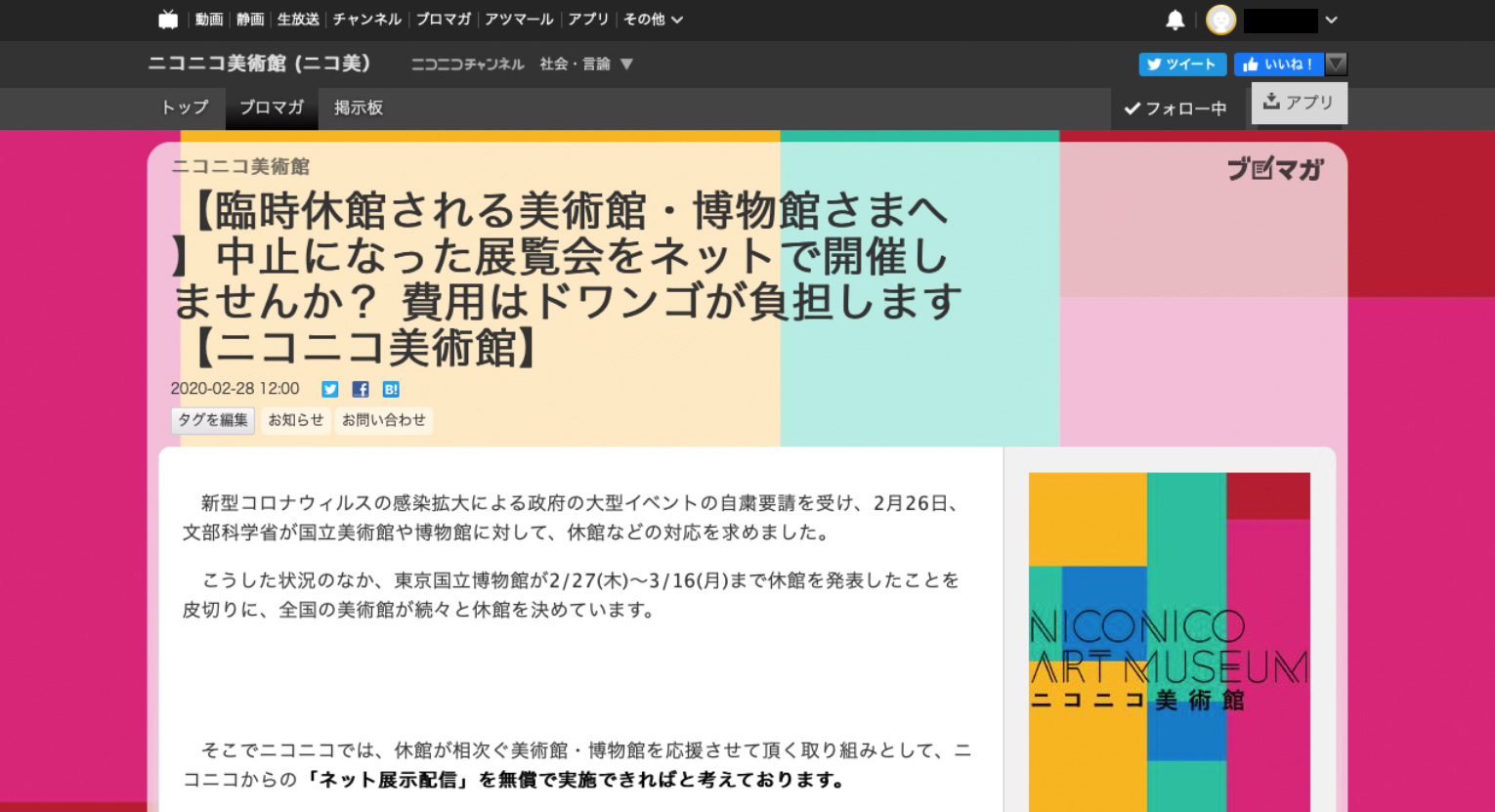The width and height of the screenshot is (1495, 812).
Task: Click bold text 「ネット展示配信」
Action: point(385,780)
